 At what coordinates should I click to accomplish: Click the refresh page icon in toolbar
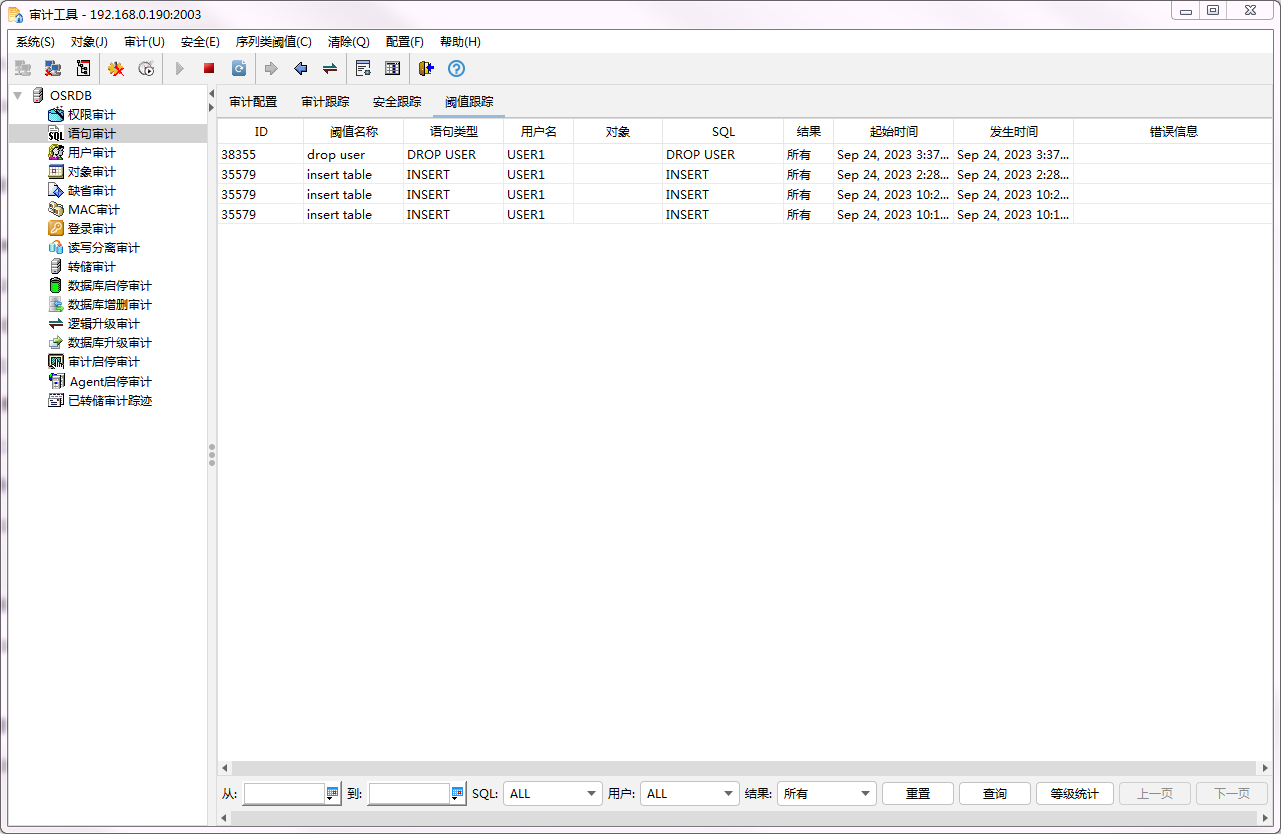click(x=239, y=69)
